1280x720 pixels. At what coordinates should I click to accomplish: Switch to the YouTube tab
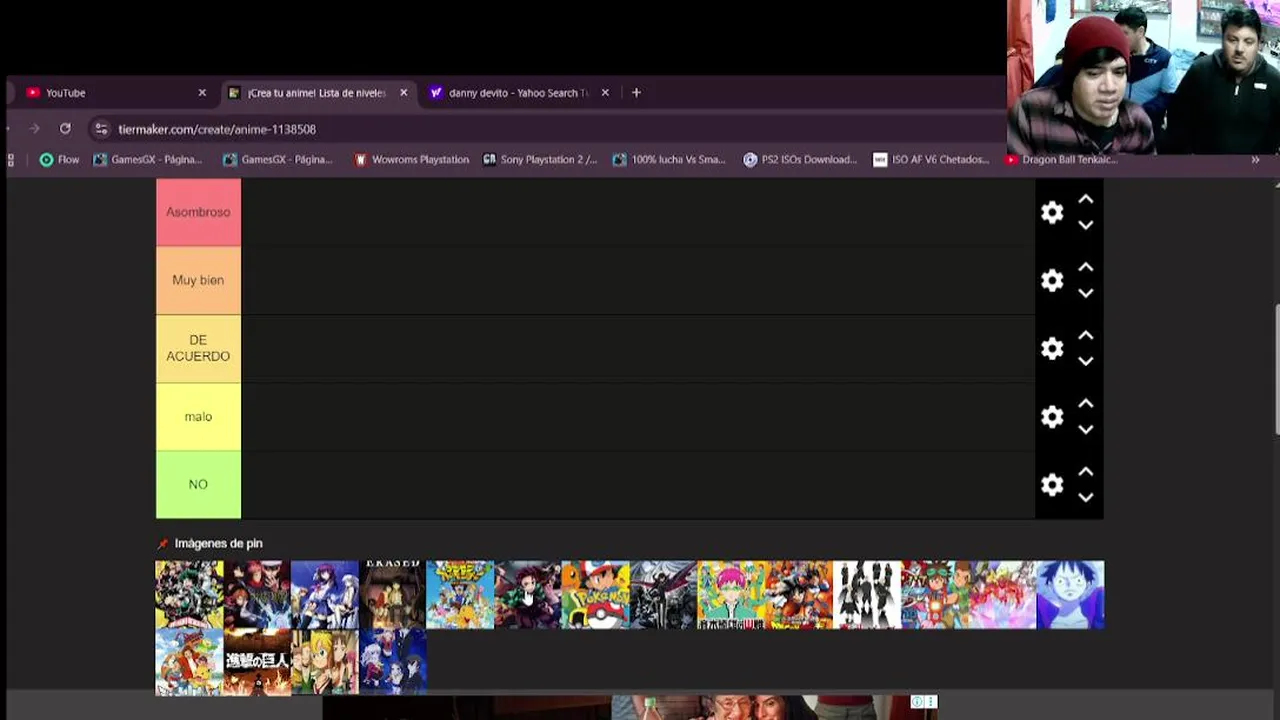tap(115, 92)
